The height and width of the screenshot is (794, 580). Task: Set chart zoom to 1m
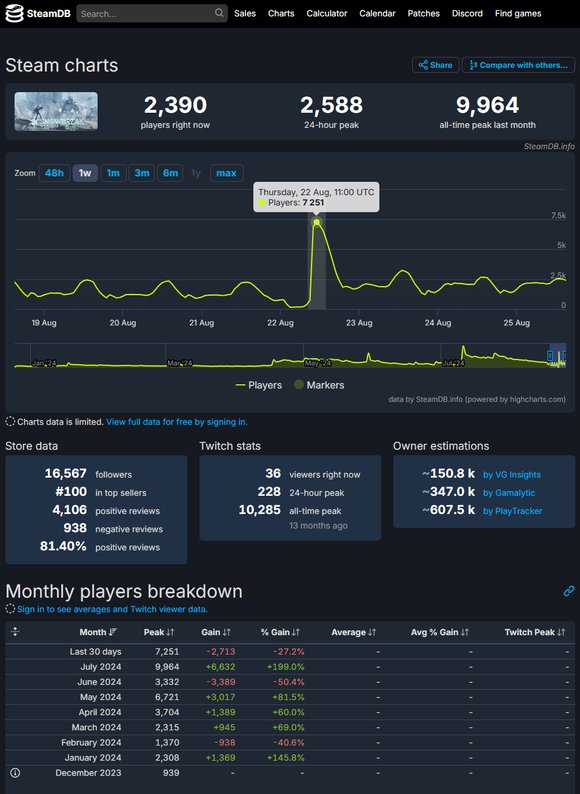(x=113, y=173)
